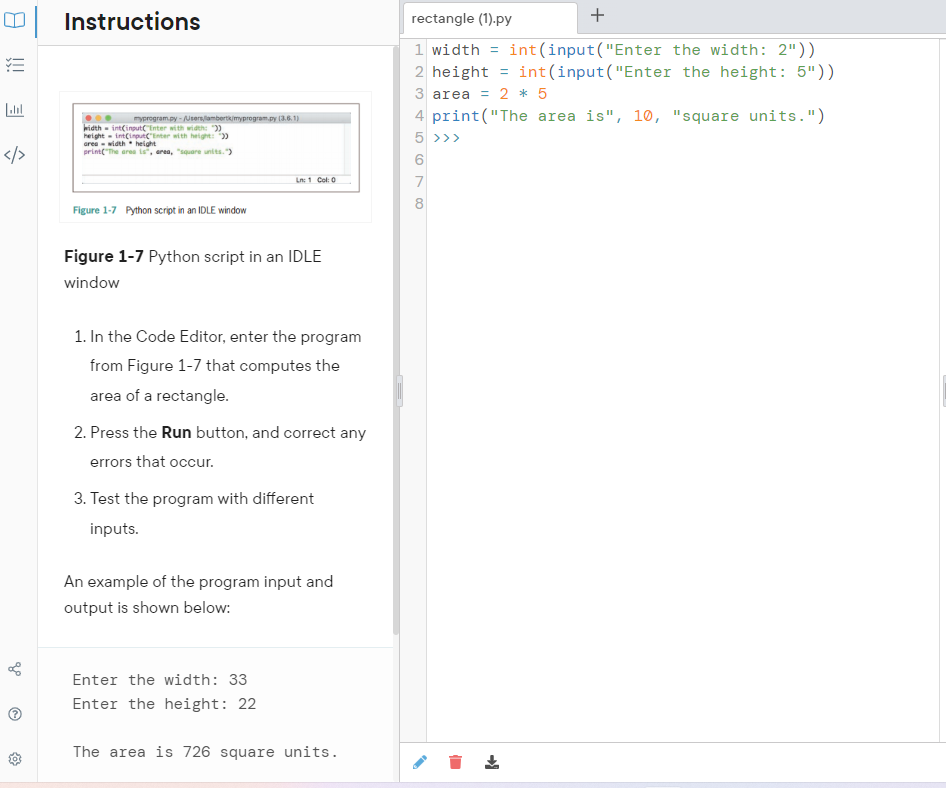Click 'Enter the height: 22' sample output

coord(164,704)
